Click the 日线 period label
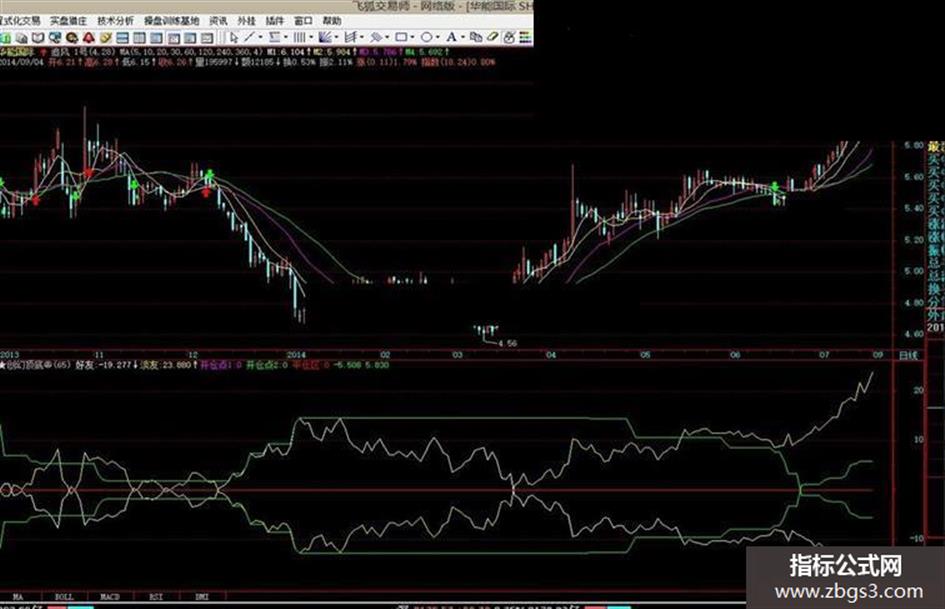945x609 pixels. coord(908,355)
